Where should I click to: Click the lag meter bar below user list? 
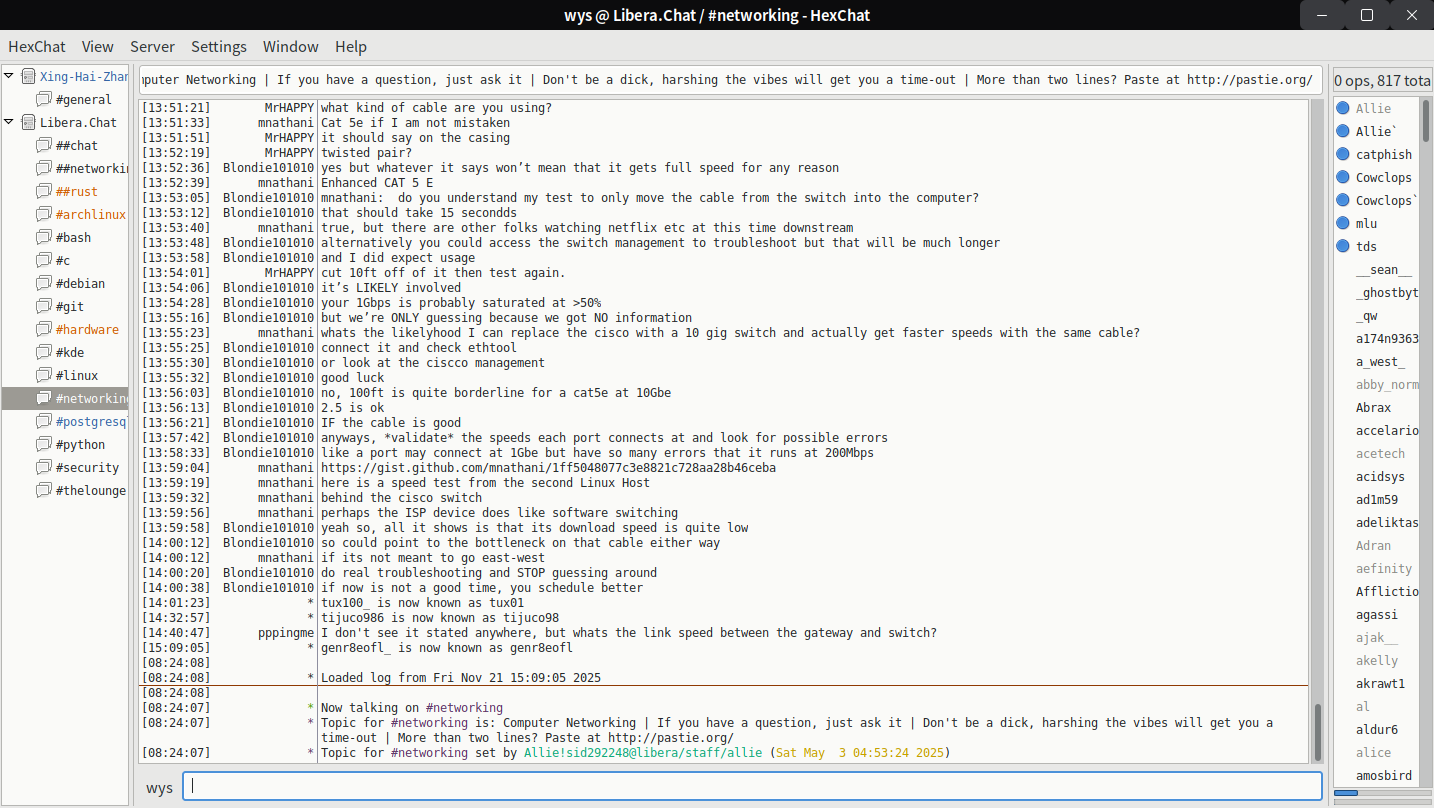pos(1382,793)
